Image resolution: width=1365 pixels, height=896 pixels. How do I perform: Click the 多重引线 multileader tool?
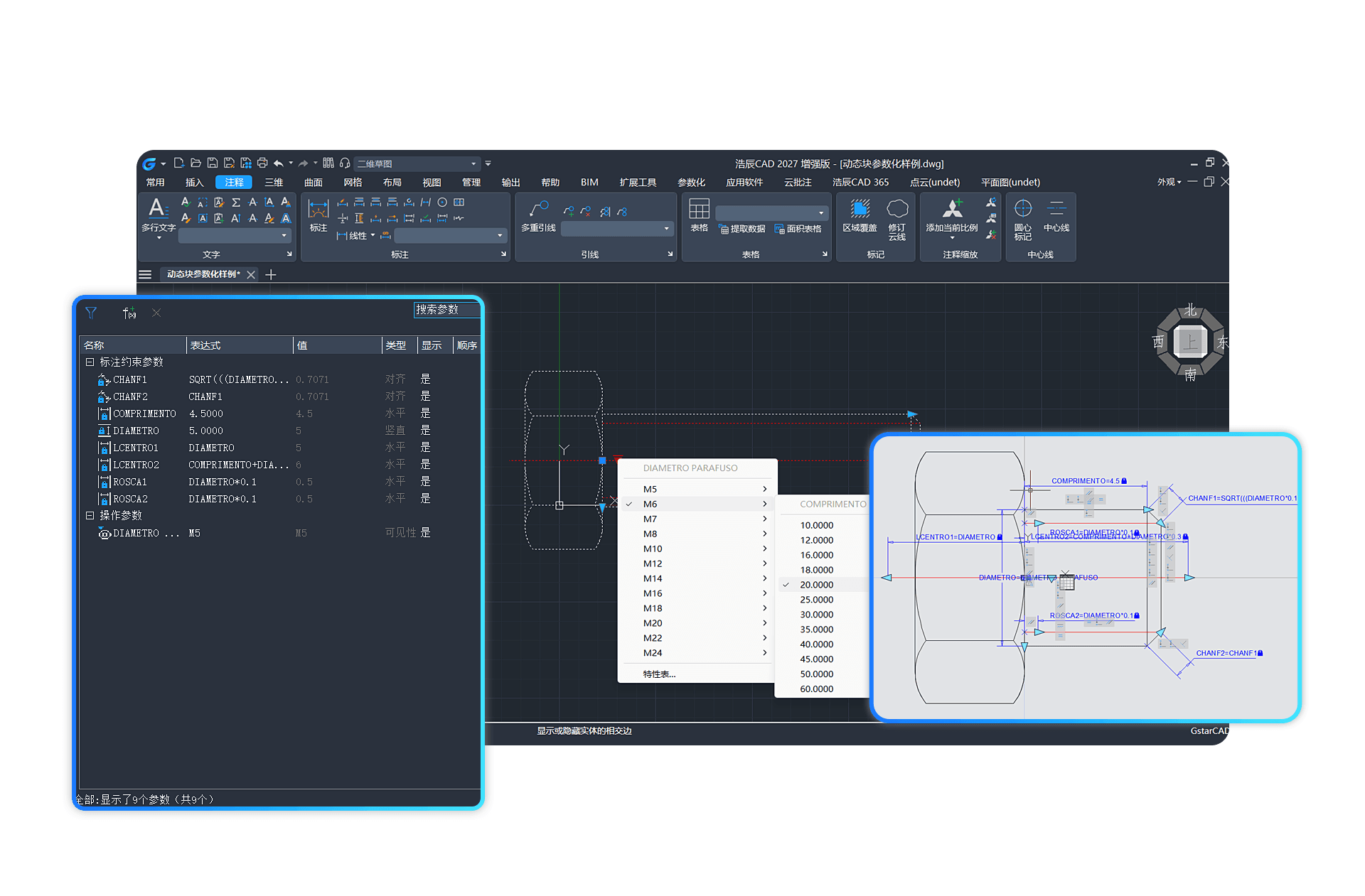pyautogui.click(x=538, y=216)
